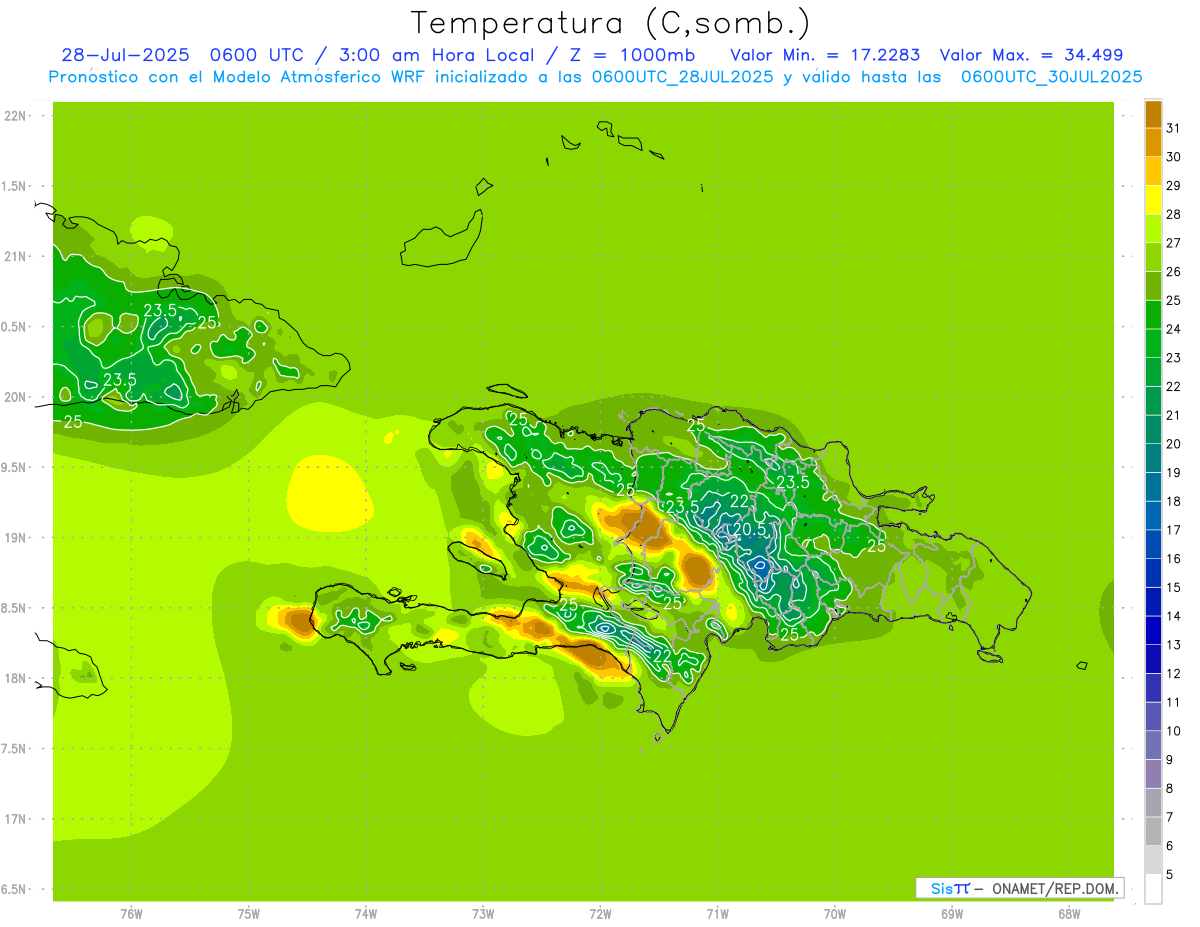Pick the legend swatch between 8 and 9
The width and height of the screenshot is (1200, 927).
[x=1153, y=774]
